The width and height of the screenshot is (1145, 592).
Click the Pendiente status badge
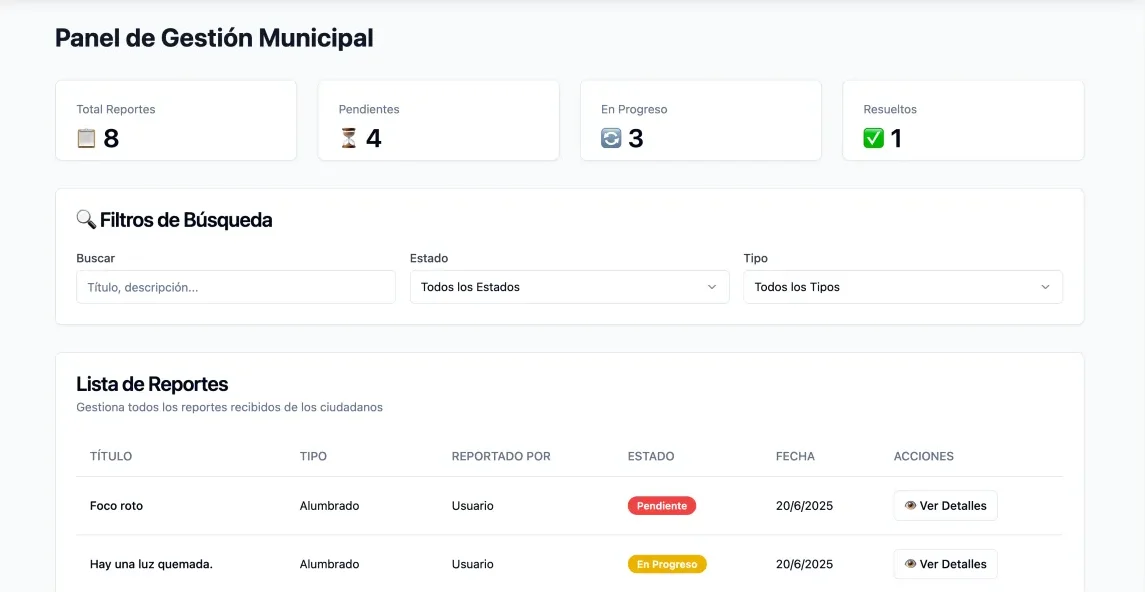pyautogui.click(x=662, y=505)
